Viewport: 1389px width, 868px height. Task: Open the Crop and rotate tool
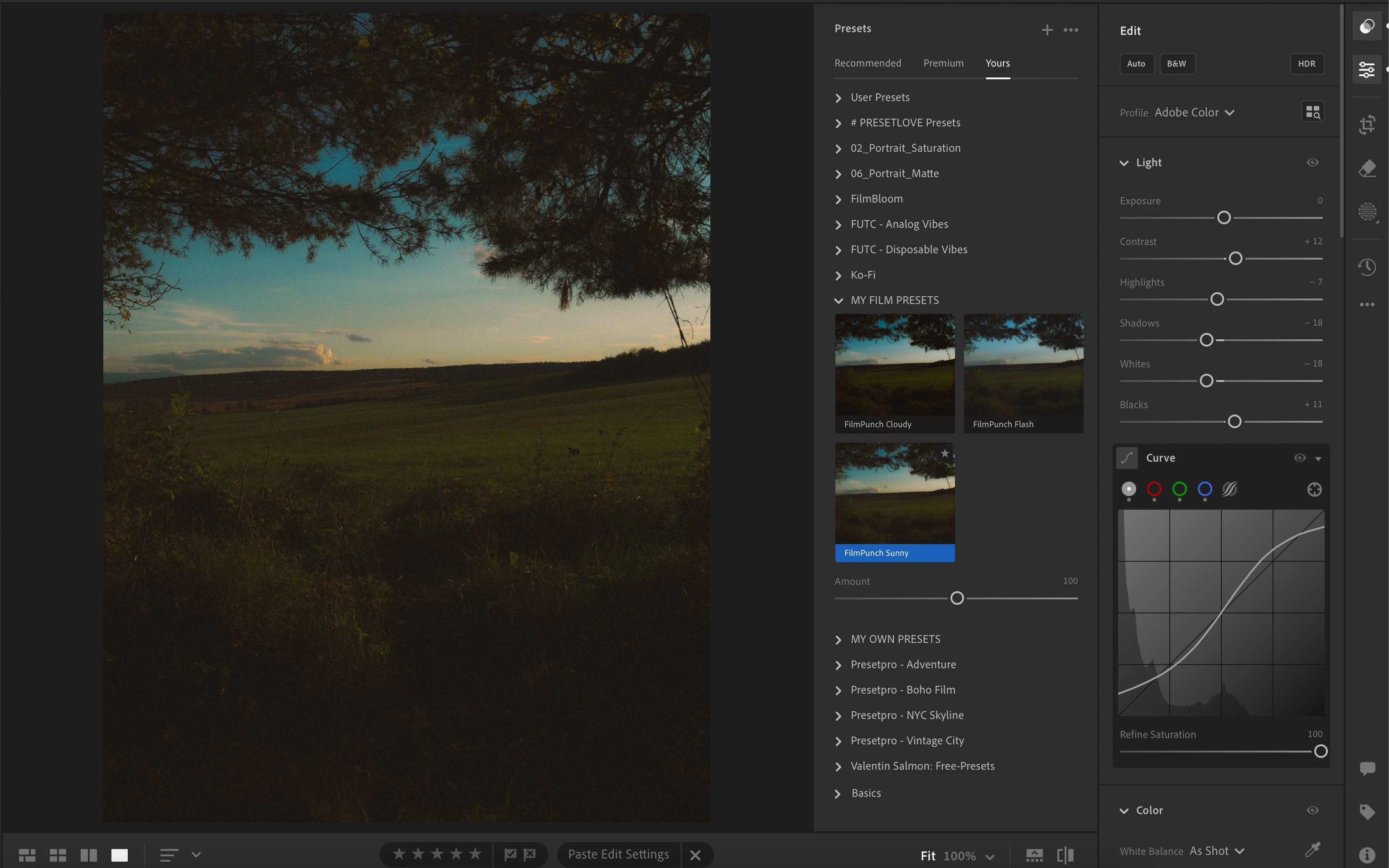tap(1367, 124)
